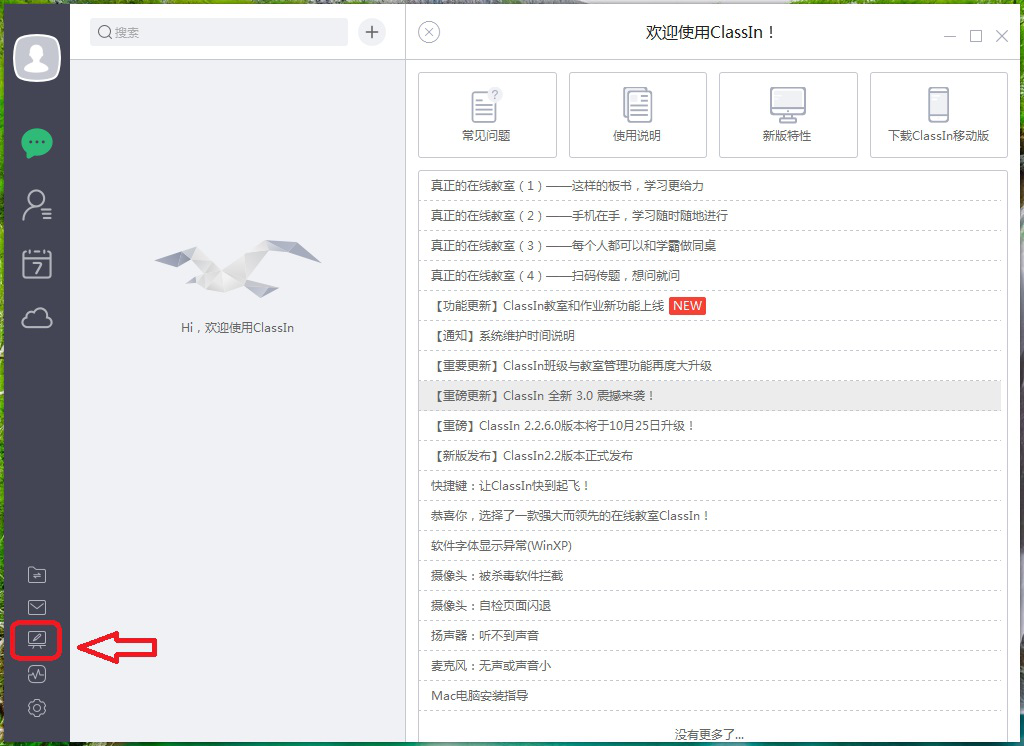Click the user avatar profile picture
The width and height of the screenshot is (1024, 746).
37,57
